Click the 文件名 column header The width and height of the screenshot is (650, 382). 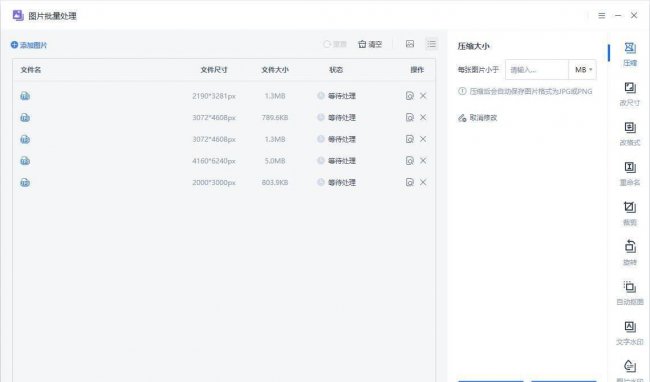click(x=31, y=70)
